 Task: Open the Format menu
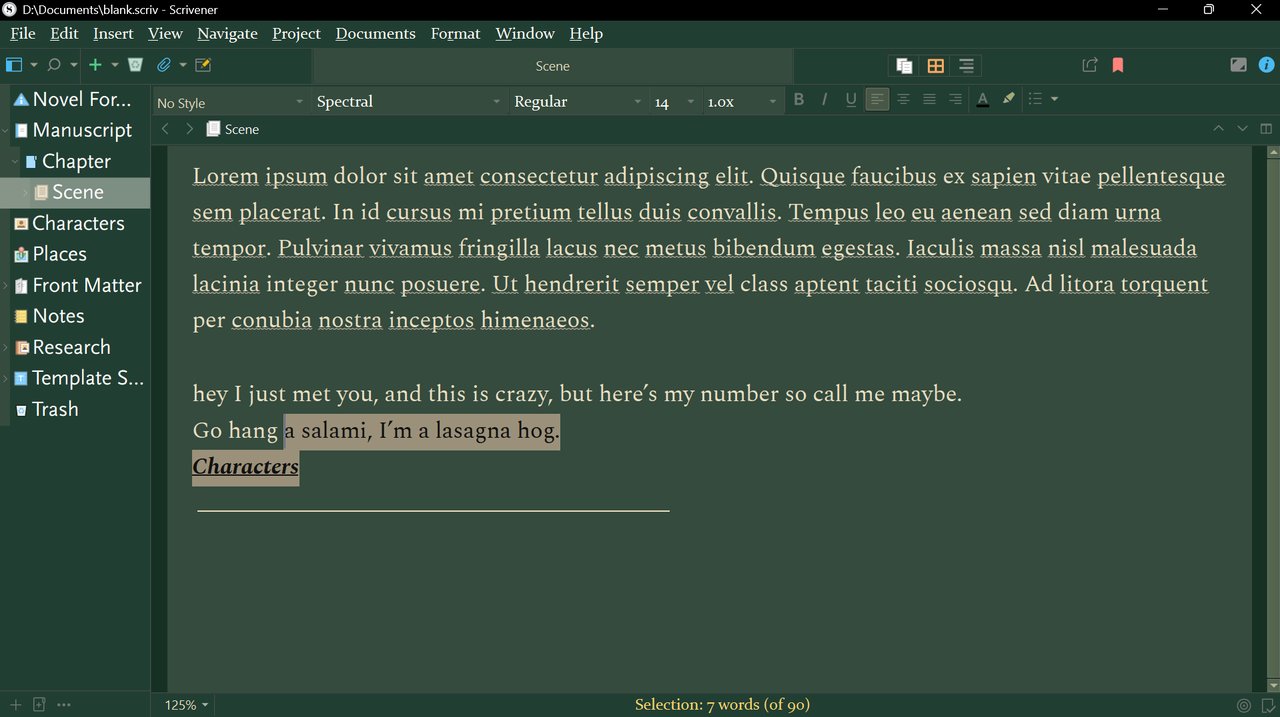455,33
